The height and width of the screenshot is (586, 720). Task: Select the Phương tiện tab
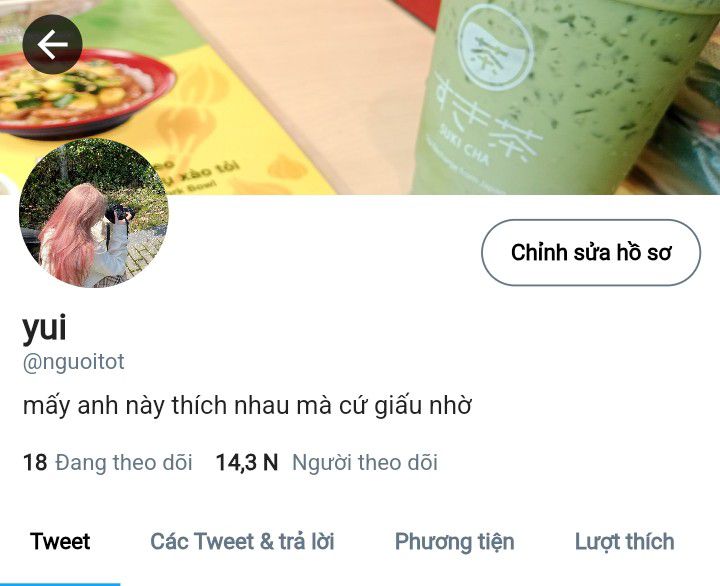[455, 542]
